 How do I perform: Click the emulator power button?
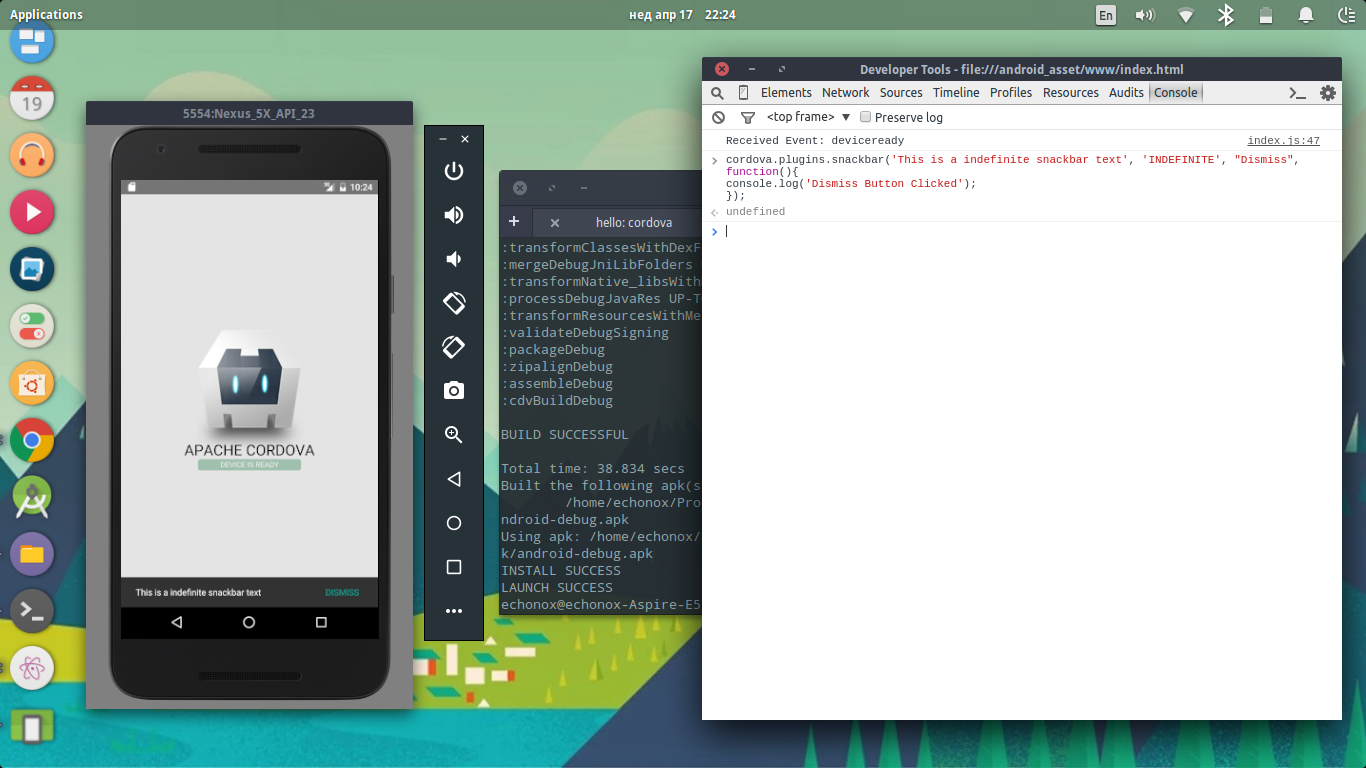(454, 171)
